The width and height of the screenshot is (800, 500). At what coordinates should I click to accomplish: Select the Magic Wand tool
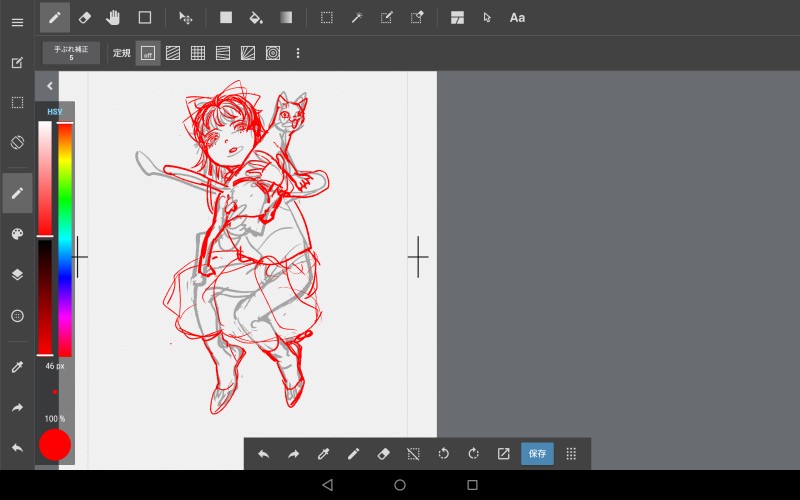coord(357,17)
